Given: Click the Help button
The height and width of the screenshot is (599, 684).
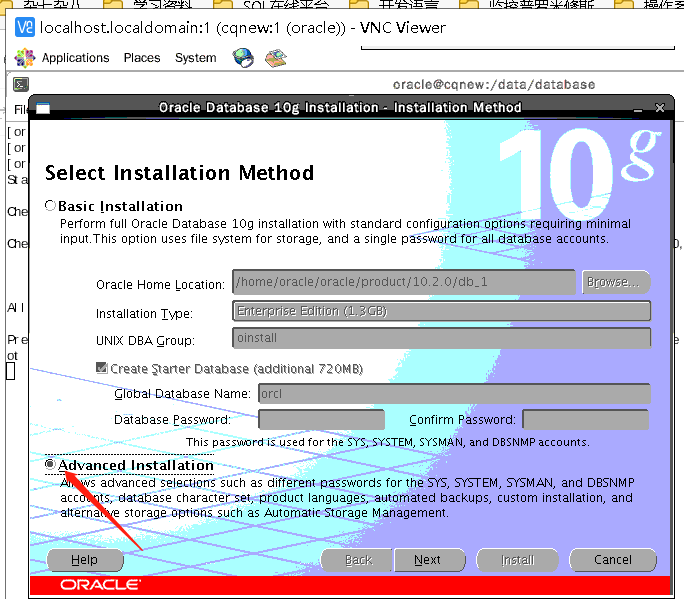Looking at the screenshot, I should tap(85, 560).
